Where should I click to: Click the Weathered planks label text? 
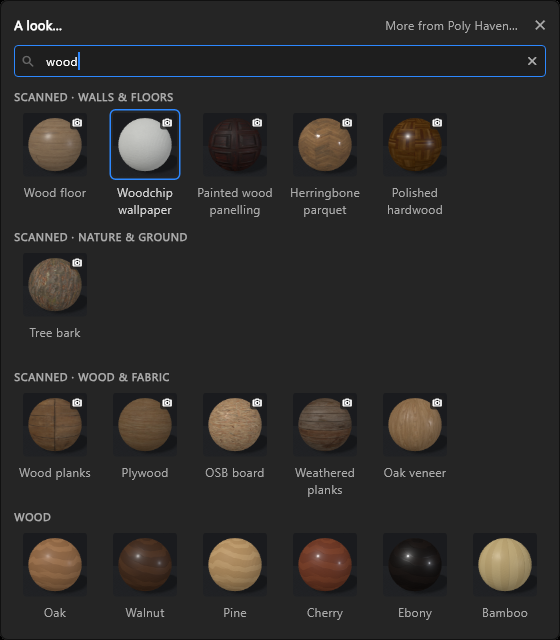(325, 481)
